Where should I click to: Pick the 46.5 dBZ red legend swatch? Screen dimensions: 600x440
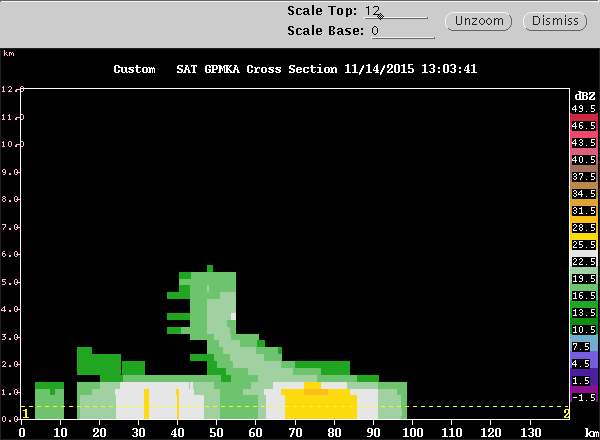(584, 125)
